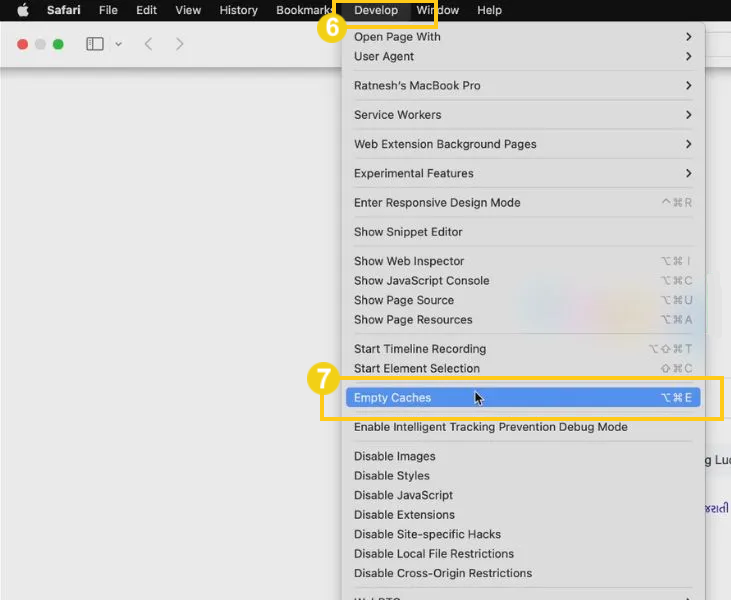Image resolution: width=731 pixels, height=600 pixels.
Task: Expand the Service Workers submenu
Action: (x=523, y=115)
